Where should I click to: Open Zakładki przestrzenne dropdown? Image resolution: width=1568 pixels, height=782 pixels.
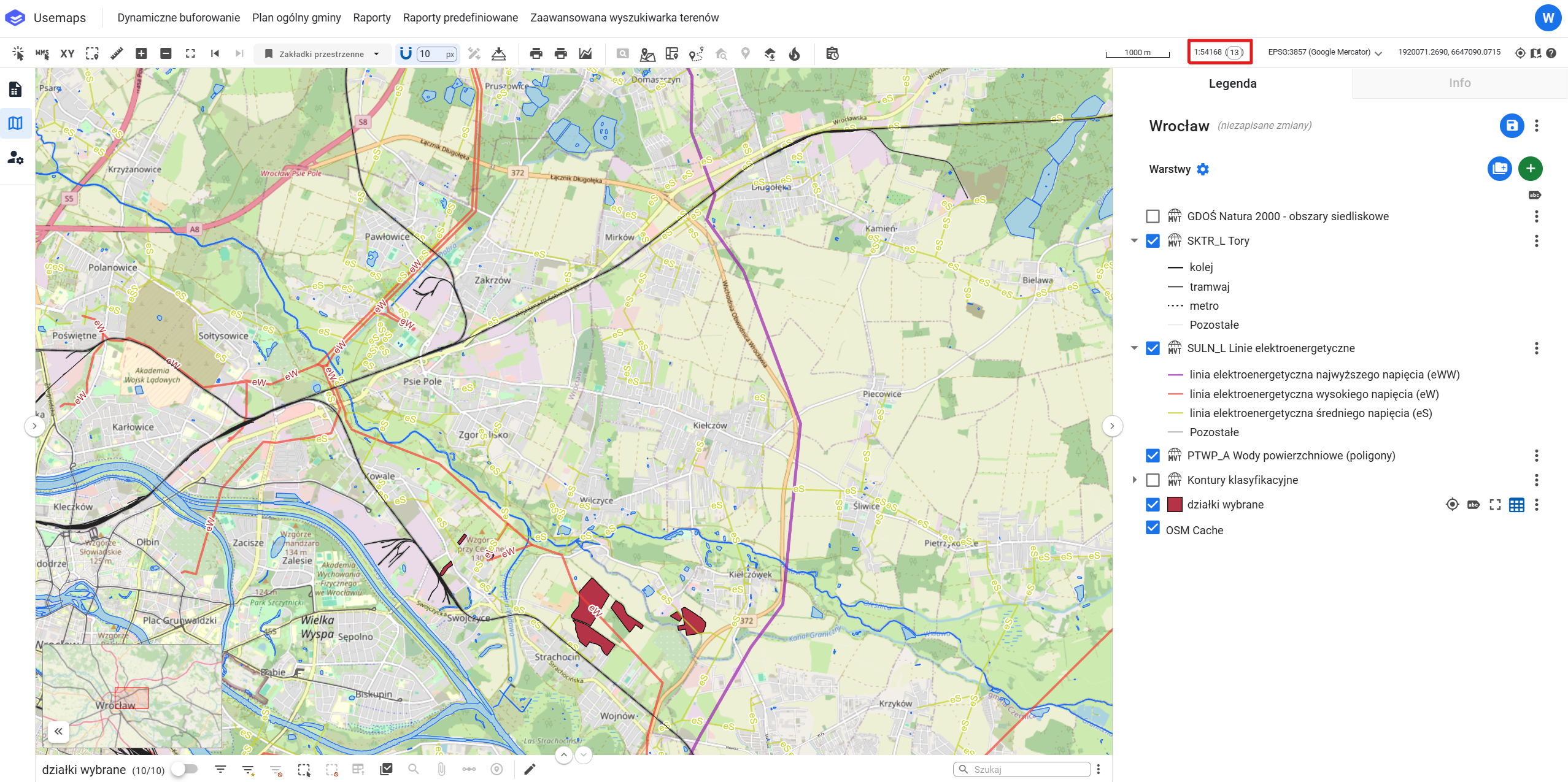tap(322, 54)
